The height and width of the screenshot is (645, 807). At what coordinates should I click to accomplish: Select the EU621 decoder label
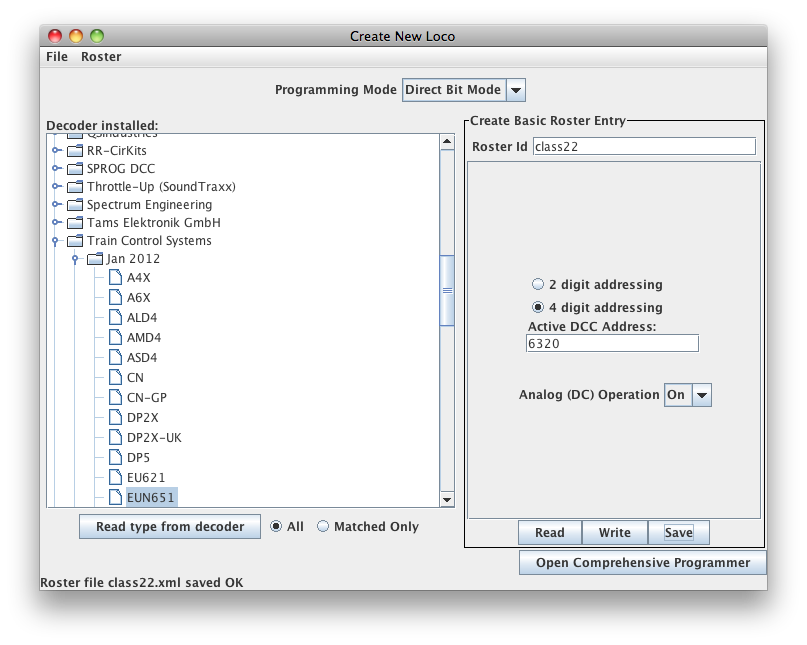click(x=146, y=478)
